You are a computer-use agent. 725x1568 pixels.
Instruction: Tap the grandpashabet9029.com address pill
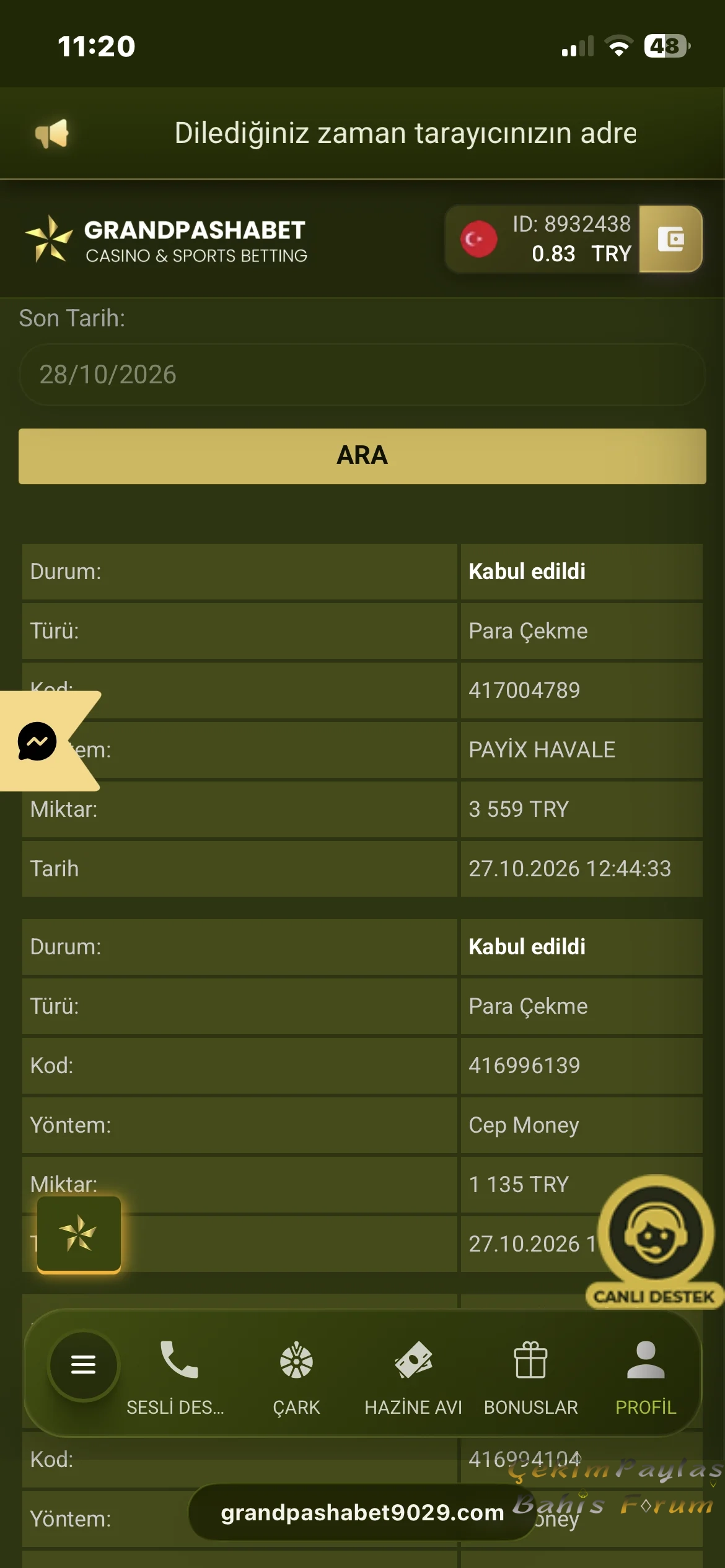pos(362,1512)
